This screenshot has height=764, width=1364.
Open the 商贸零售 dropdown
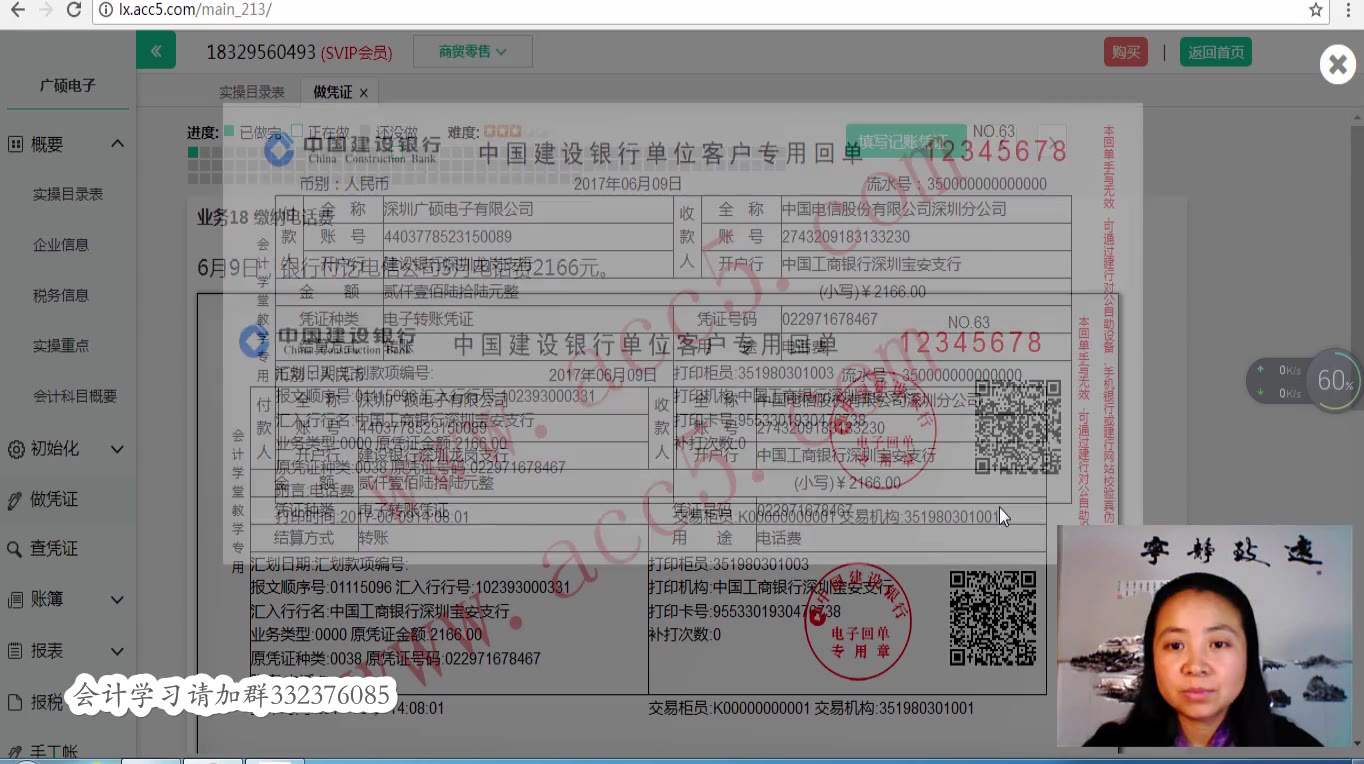(472, 51)
